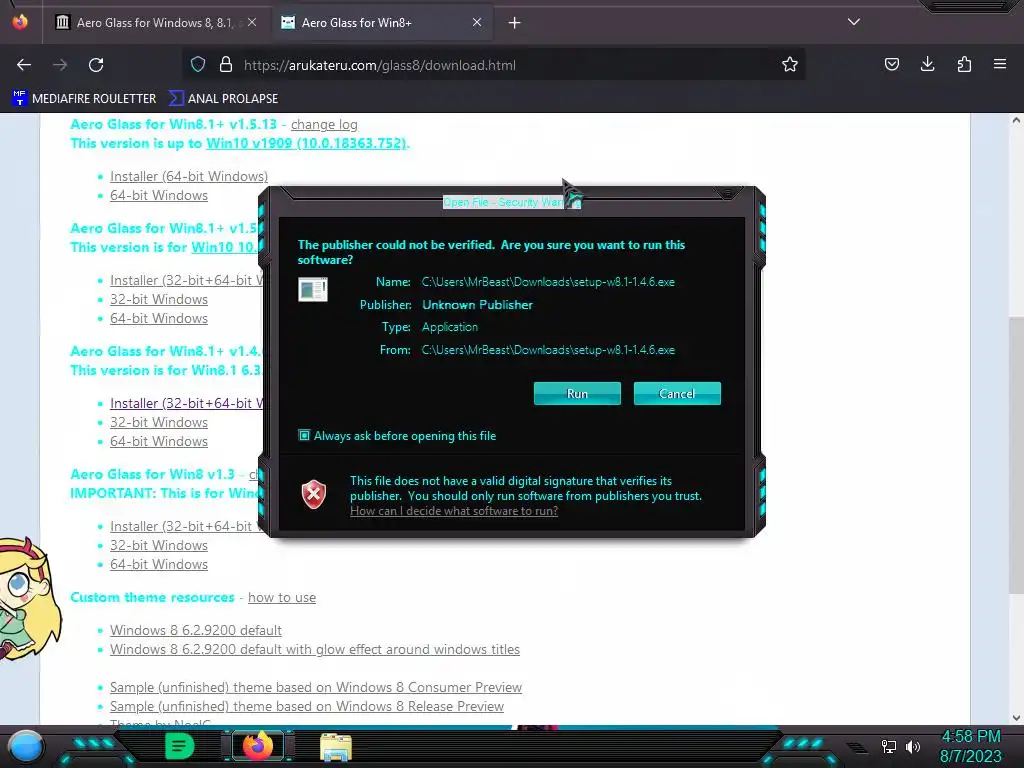Bookmark this page with the star

click(x=790, y=65)
